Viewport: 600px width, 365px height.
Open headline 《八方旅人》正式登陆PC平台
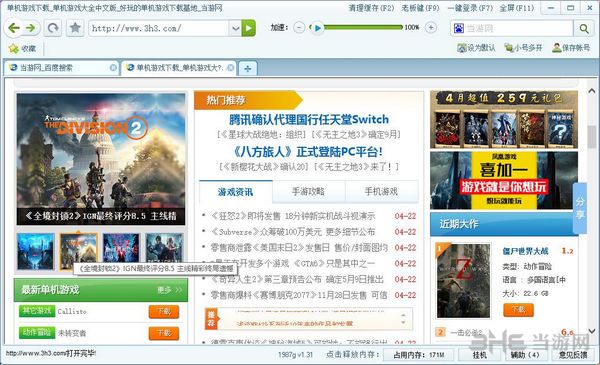[308, 152]
